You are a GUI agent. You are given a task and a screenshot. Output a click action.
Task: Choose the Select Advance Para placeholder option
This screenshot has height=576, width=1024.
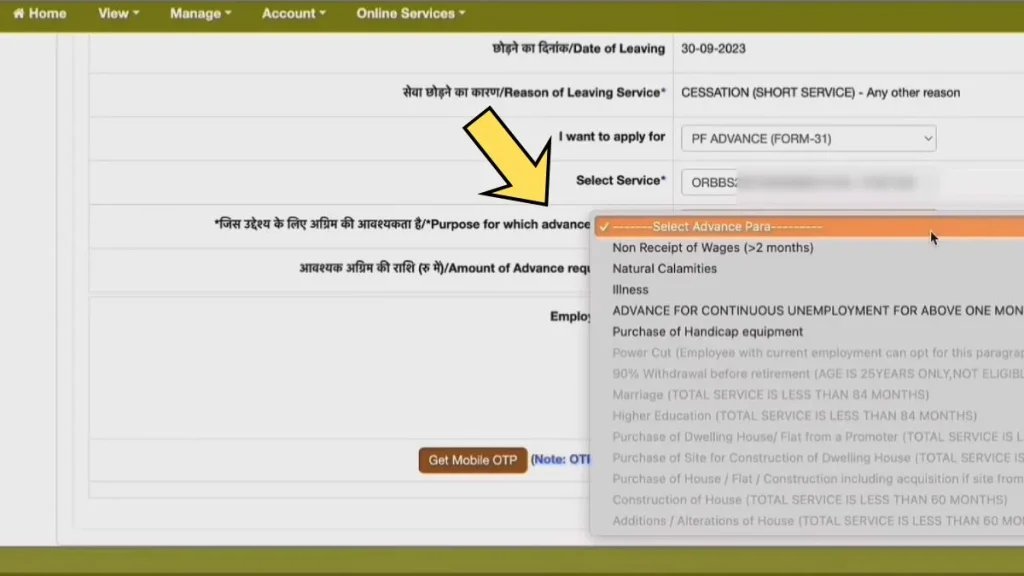click(x=717, y=226)
